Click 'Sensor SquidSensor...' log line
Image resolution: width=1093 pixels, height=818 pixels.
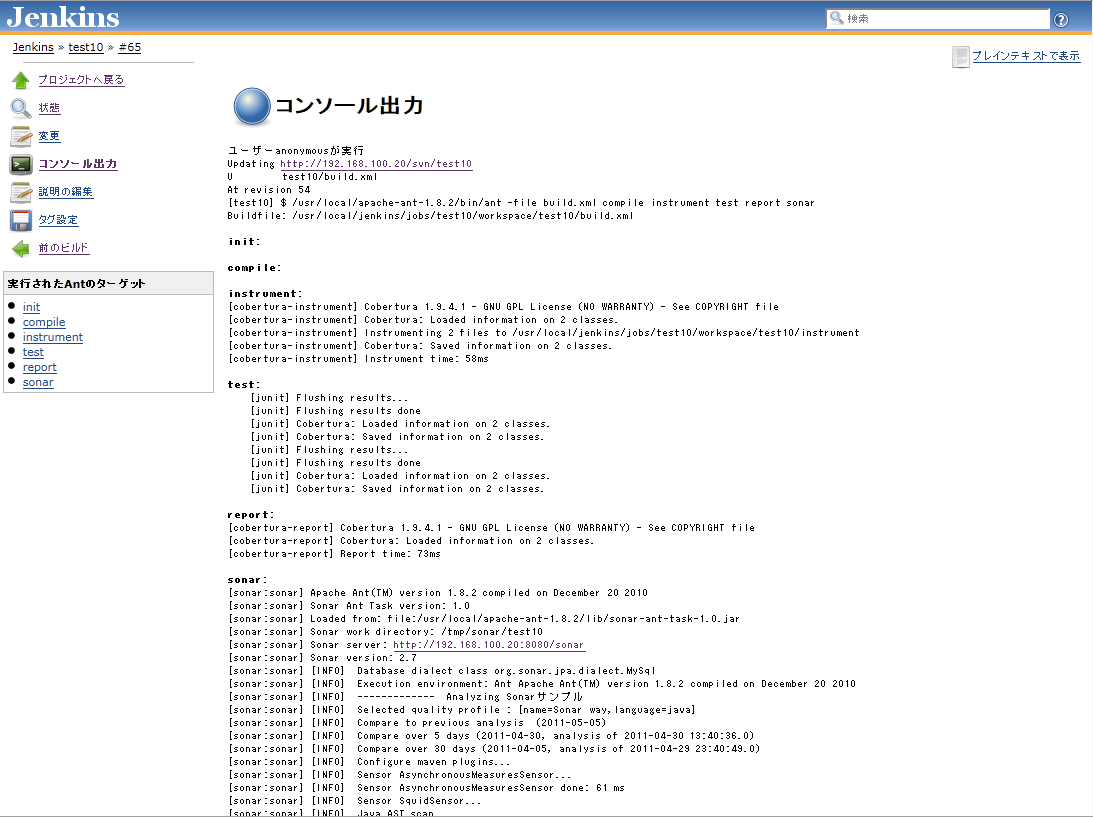pyautogui.click(x=354, y=801)
